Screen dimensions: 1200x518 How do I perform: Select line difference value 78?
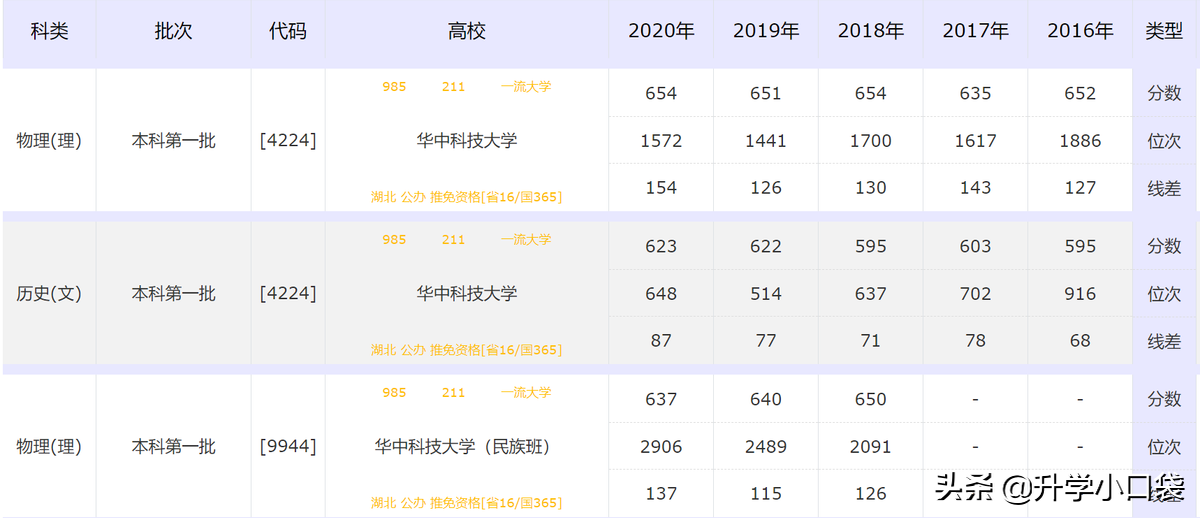coord(975,341)
